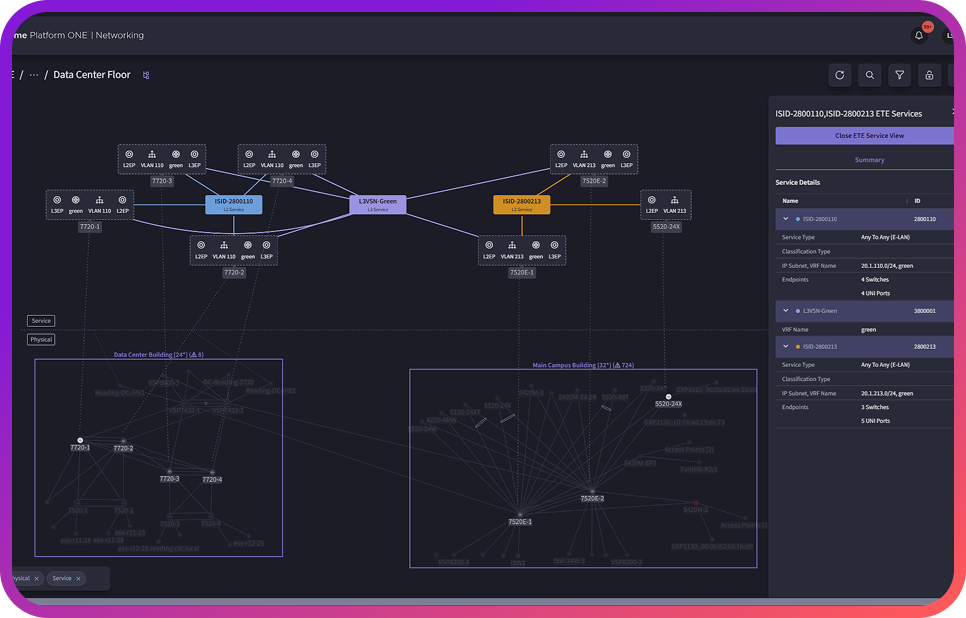Refresh the topology using the refresh icon
This screenshot has width=966, height=618.
[x=839, y=75]
